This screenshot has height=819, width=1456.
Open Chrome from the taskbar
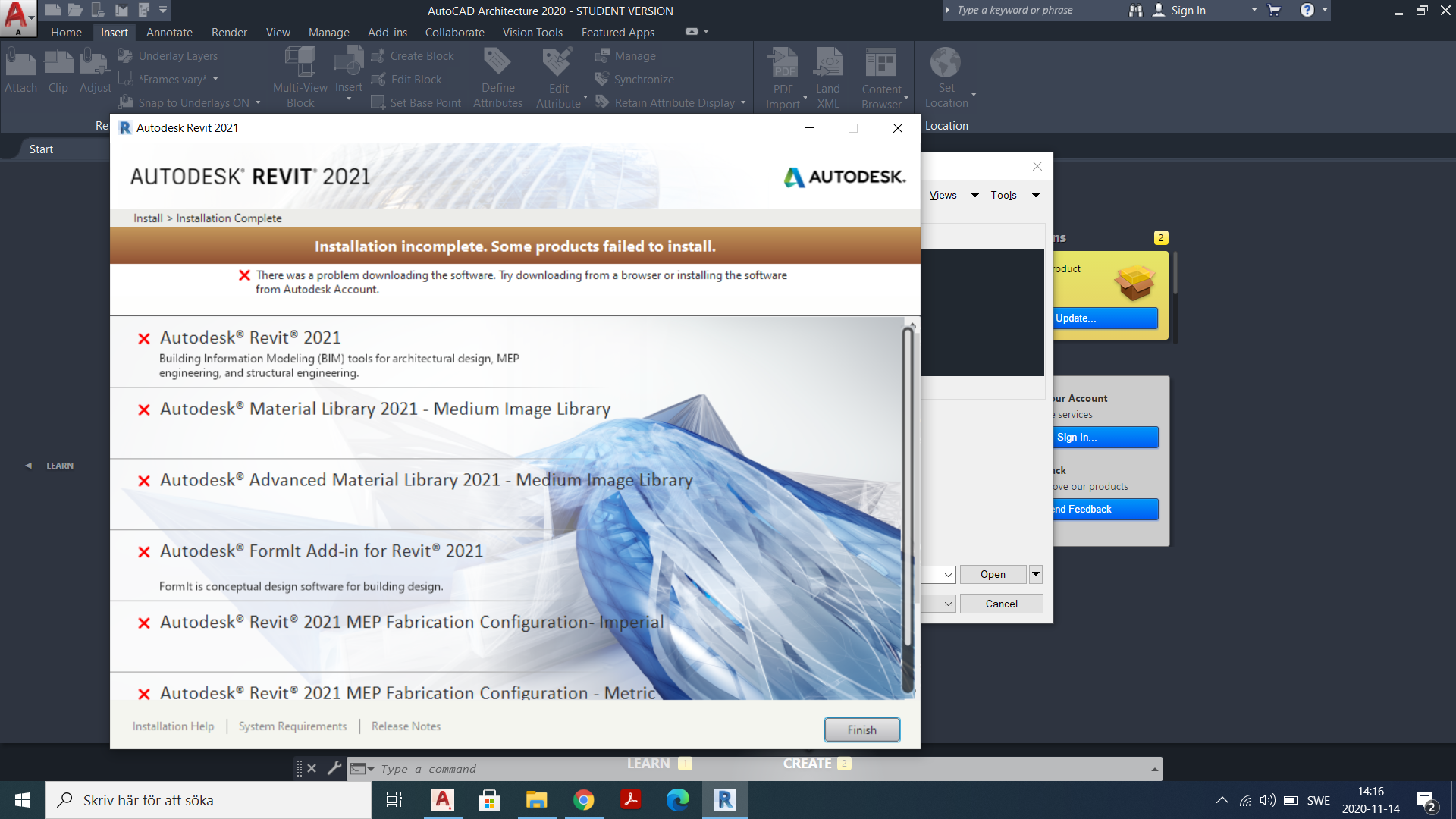click(x=584, y=800)
